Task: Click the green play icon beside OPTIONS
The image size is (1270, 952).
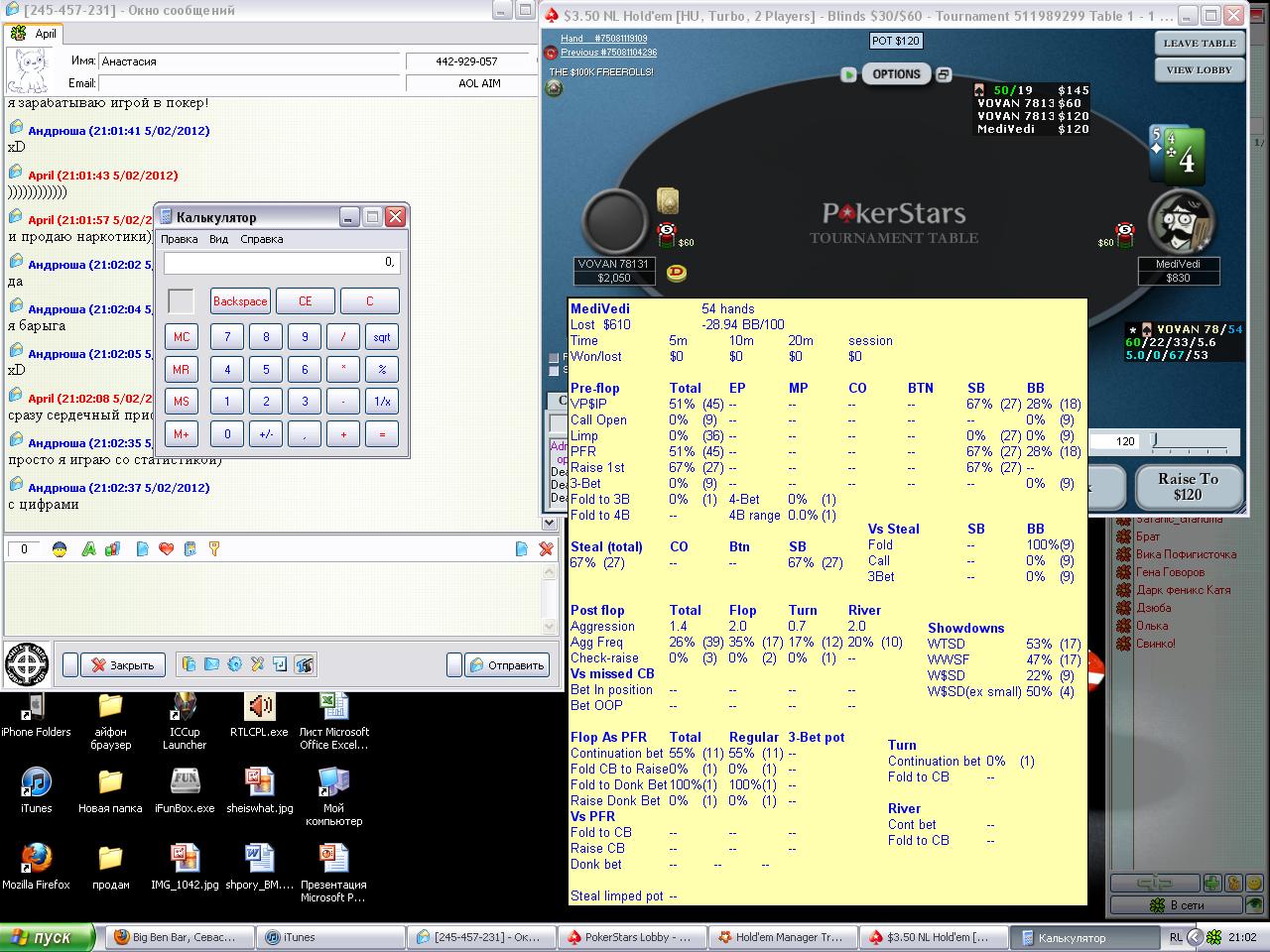Action: click(x=848, y=74)
